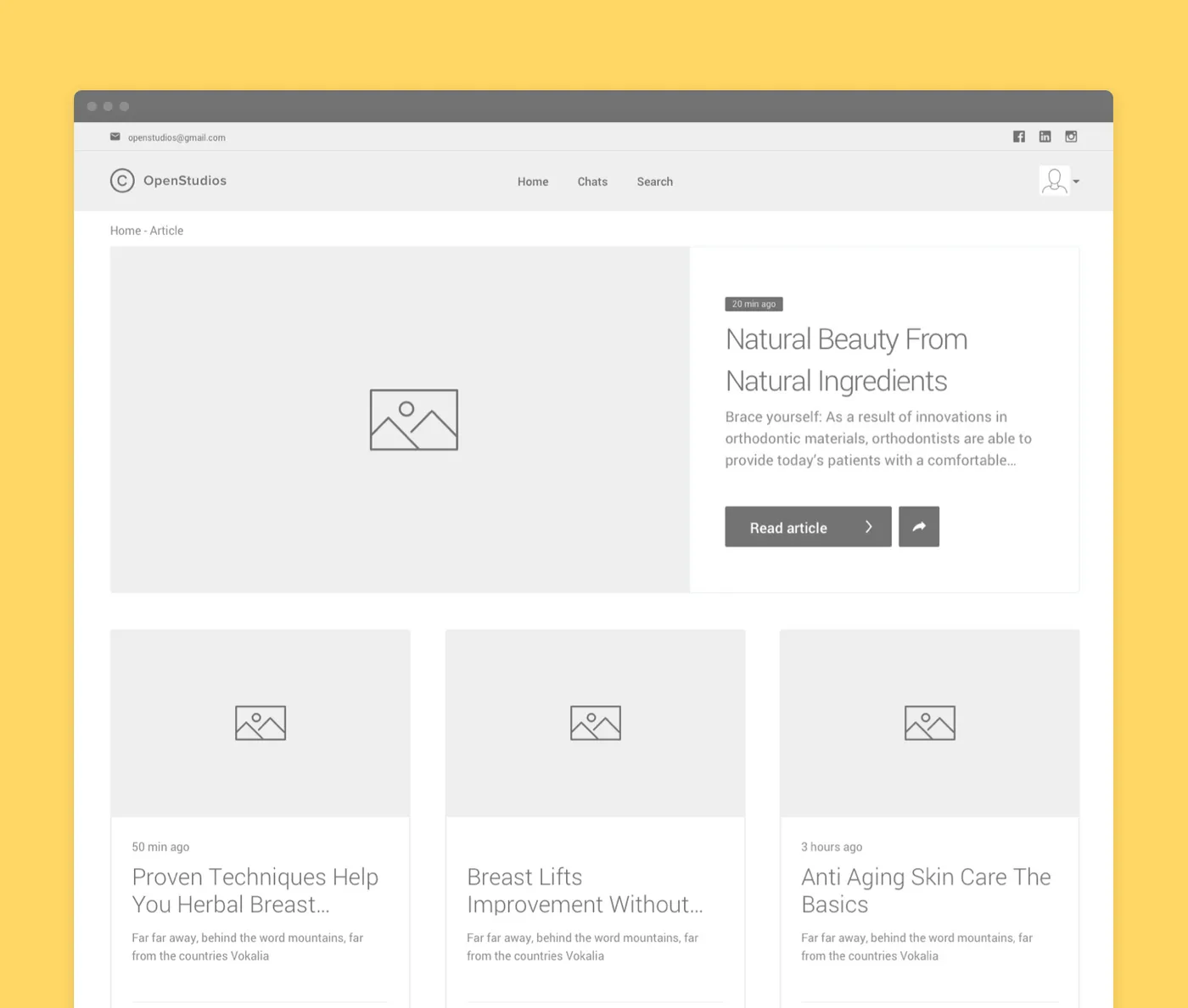
Task: Click the Article breadcrumb text
Action: [166, 231]
